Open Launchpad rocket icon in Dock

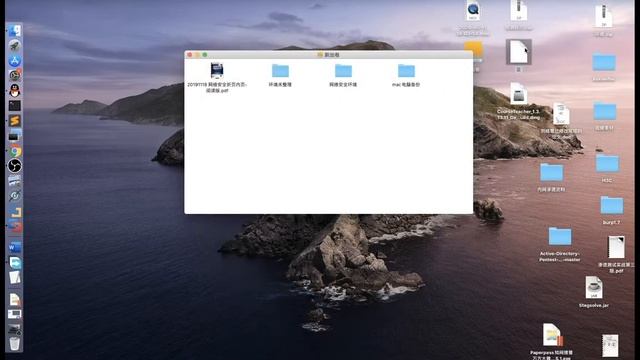coord(15,46)
